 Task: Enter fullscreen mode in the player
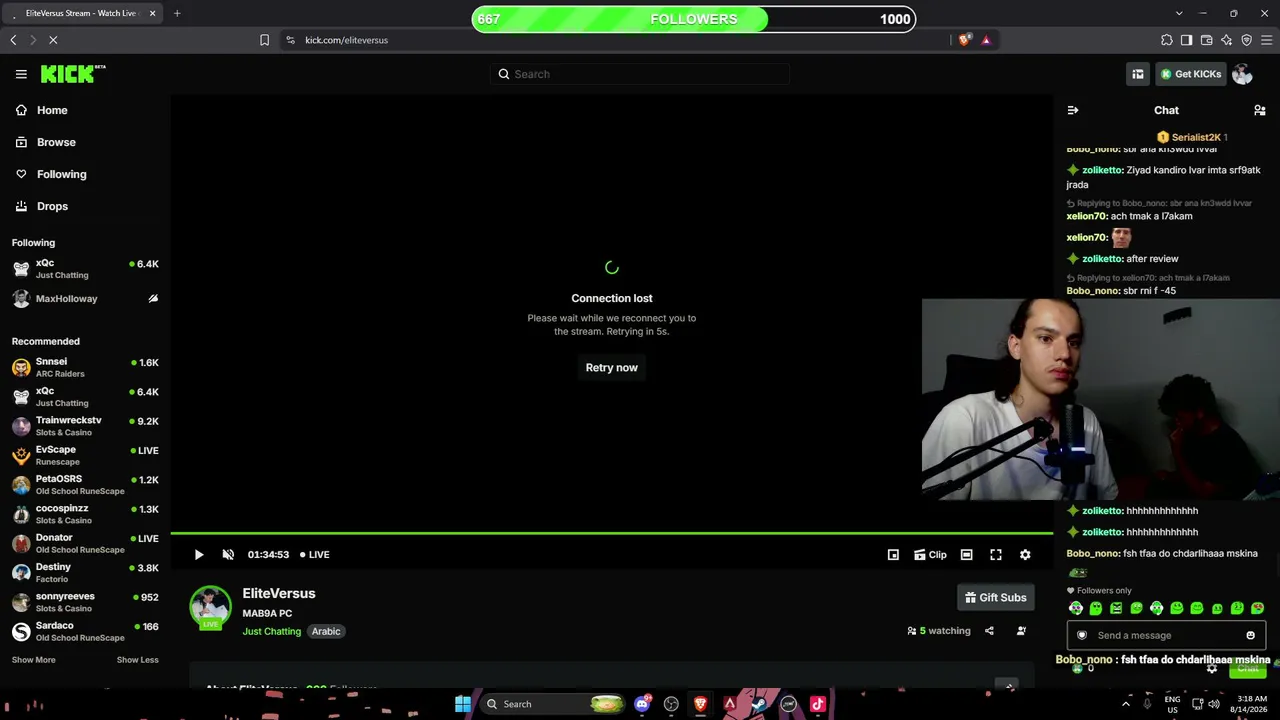996,555
